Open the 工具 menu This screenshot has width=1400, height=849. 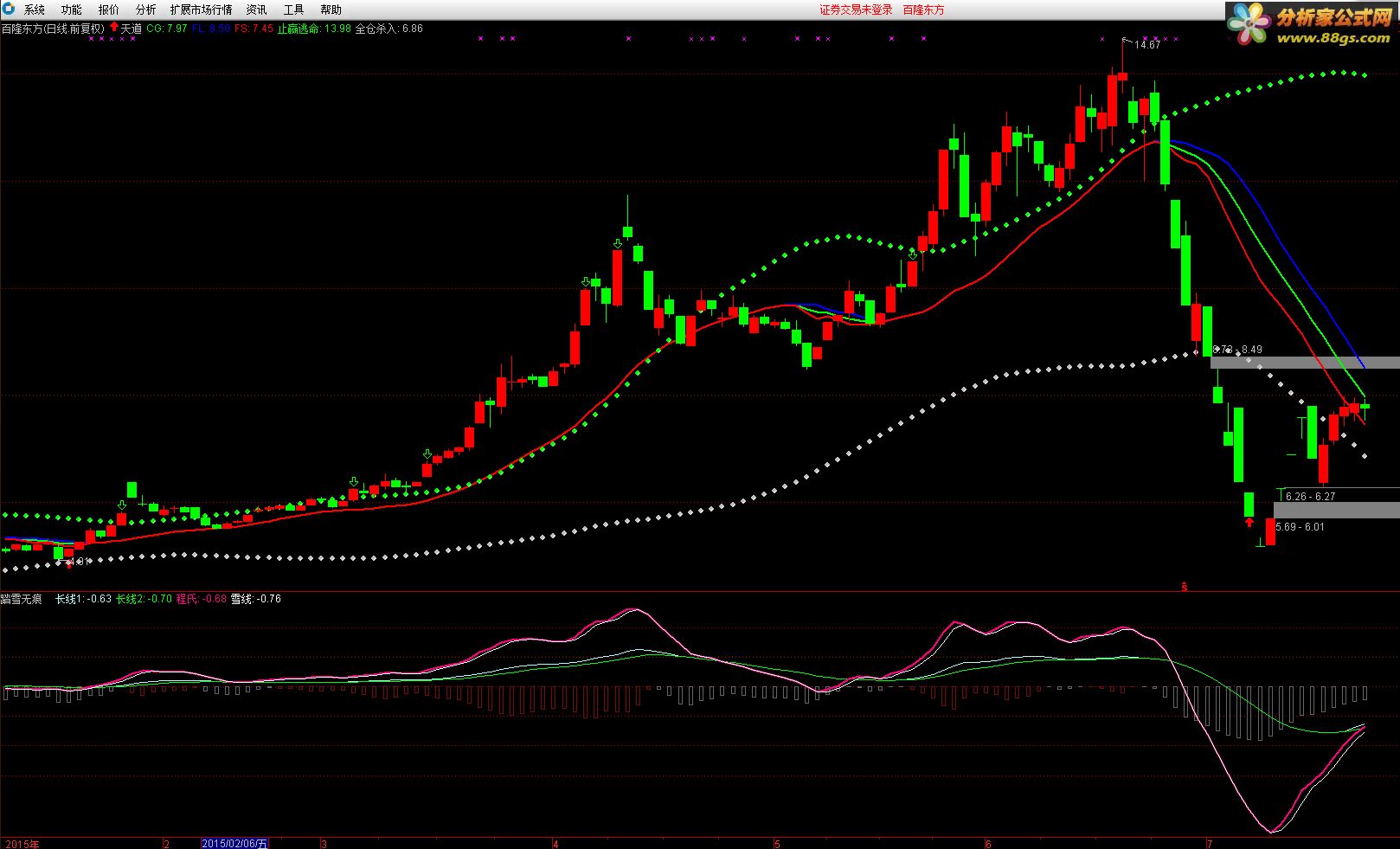294,10
